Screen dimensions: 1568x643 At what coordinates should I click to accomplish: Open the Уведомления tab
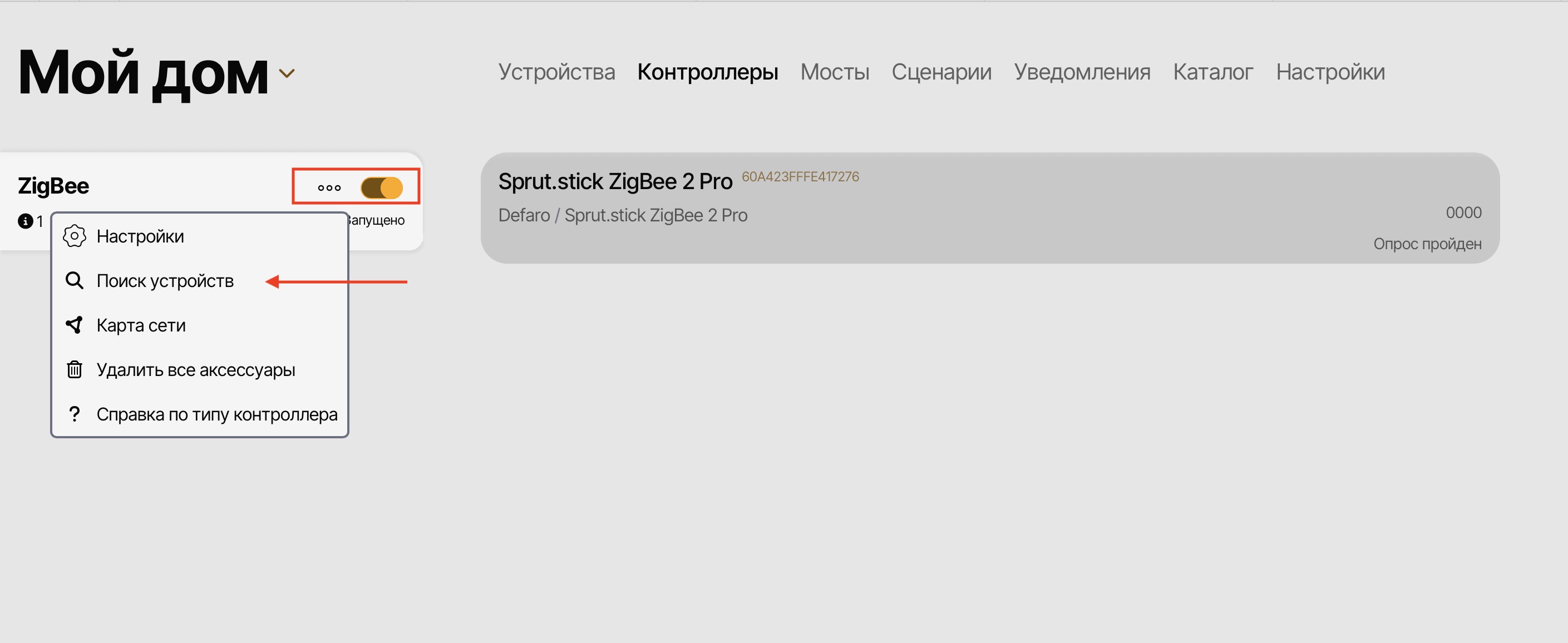pyautogui.click(x=1082, y=72)
